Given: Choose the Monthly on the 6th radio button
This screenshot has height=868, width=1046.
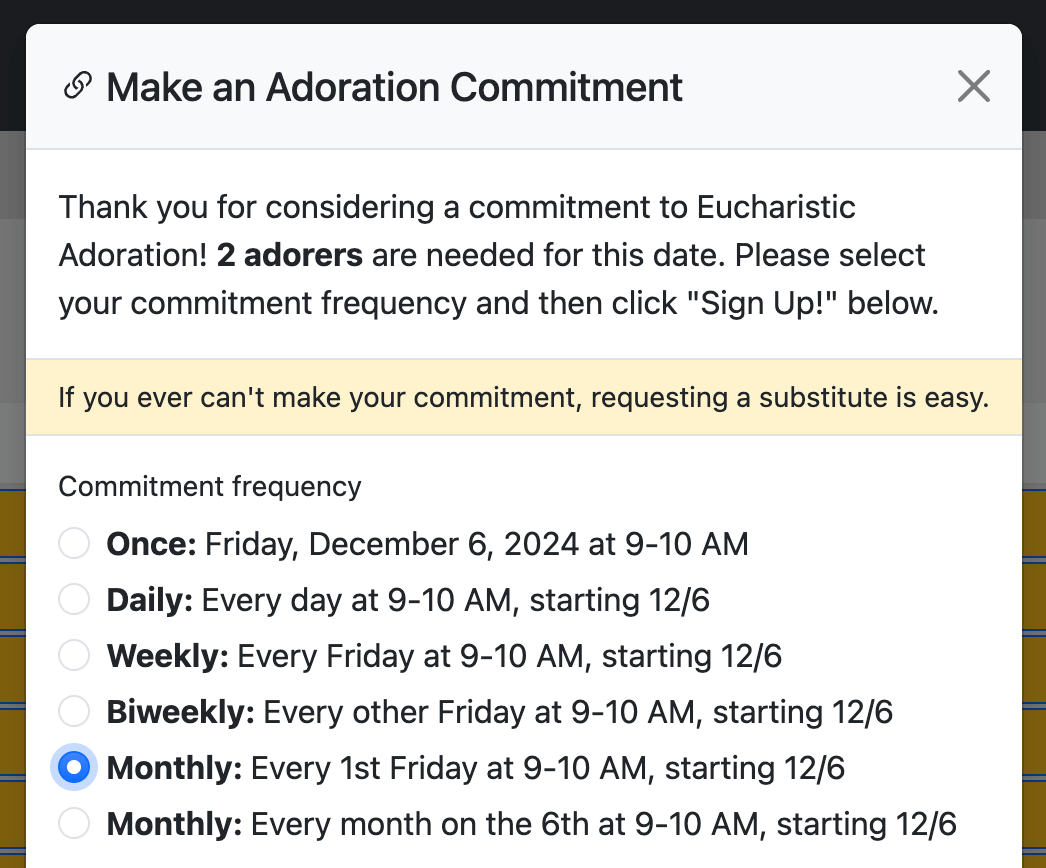Looking at the screenshot, I should pyautogui.click(x=74, y=824).
